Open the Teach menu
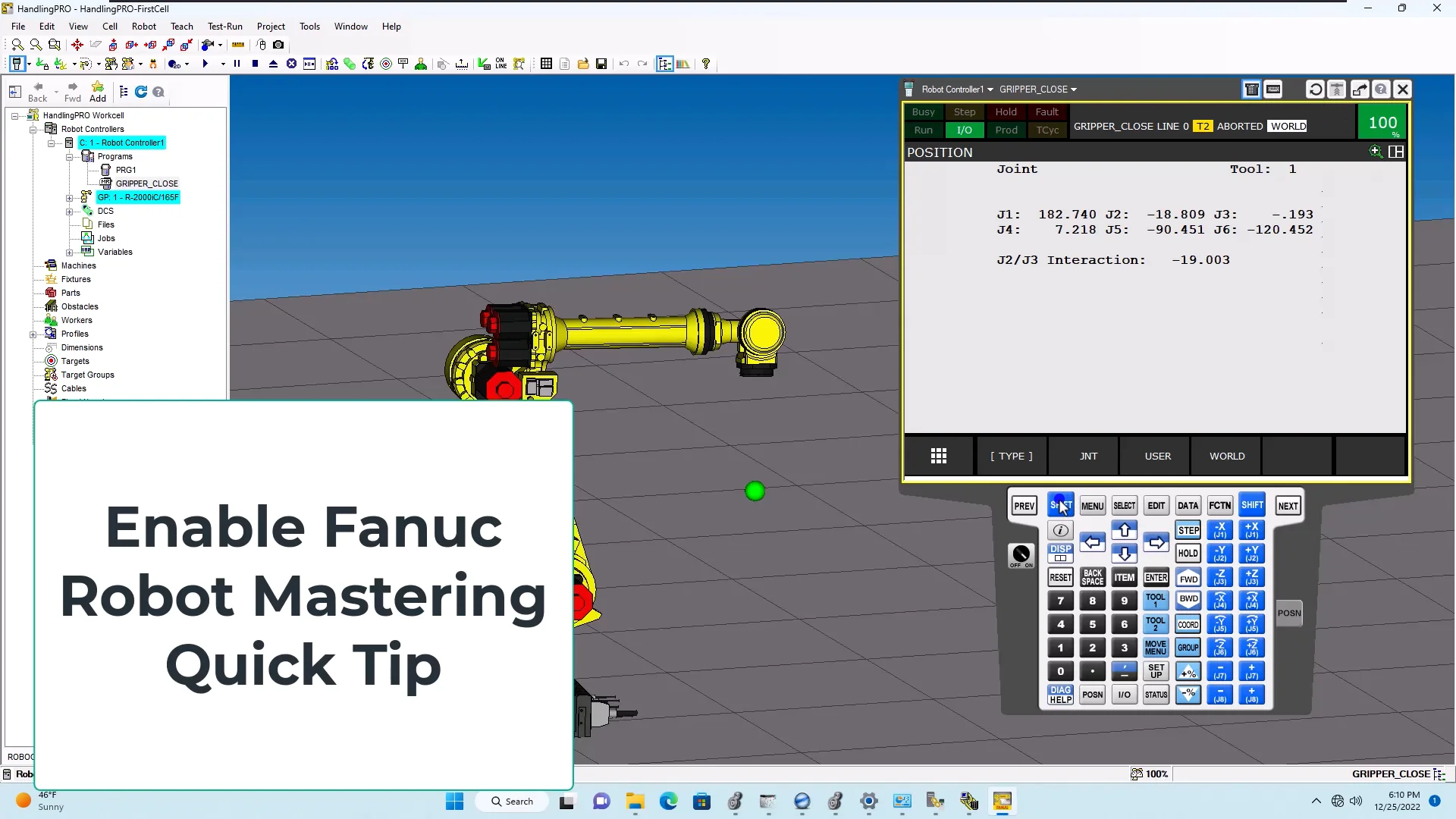This screenshot has height=819, width=1456. pos(181,26)
